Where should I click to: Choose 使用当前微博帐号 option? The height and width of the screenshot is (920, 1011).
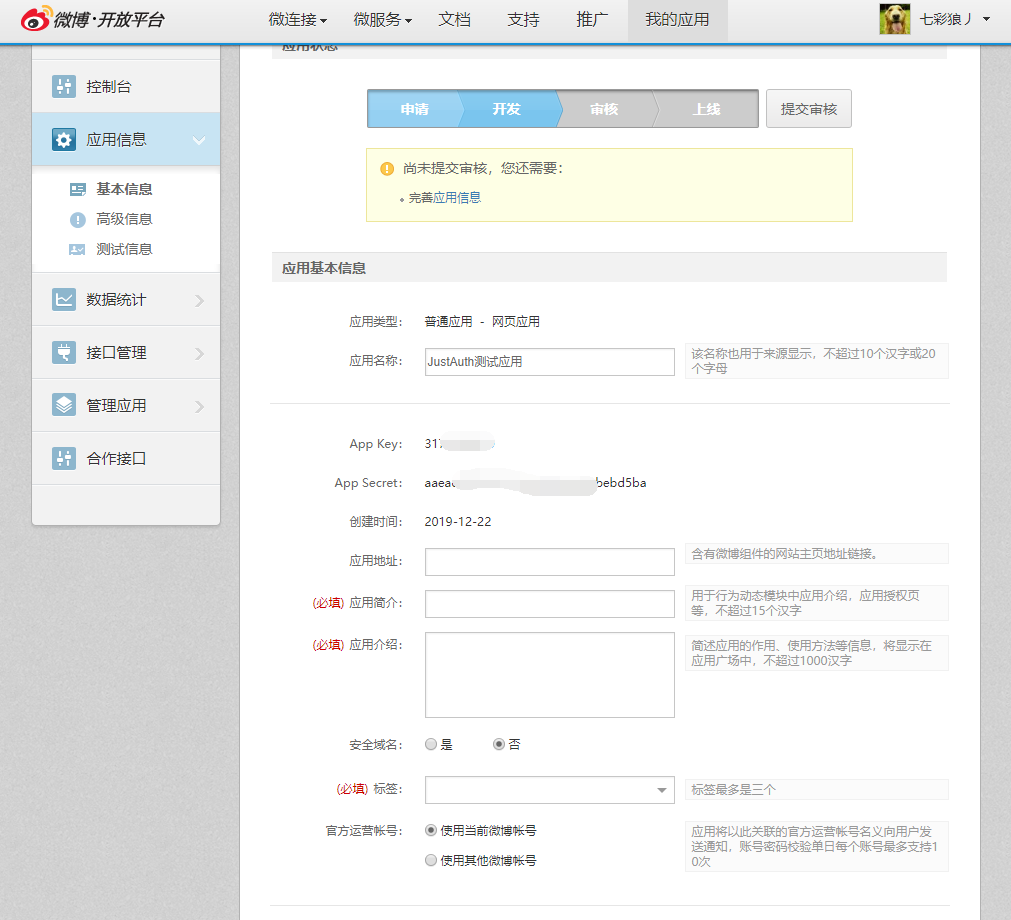[431, 830]
